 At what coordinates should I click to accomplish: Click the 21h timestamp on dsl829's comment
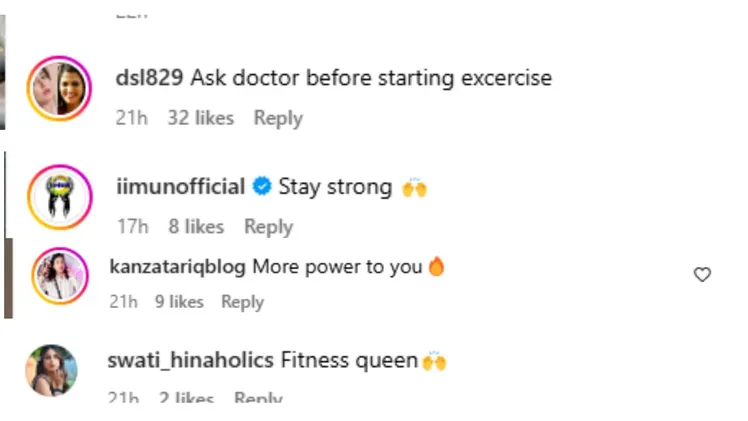(132, 118)
